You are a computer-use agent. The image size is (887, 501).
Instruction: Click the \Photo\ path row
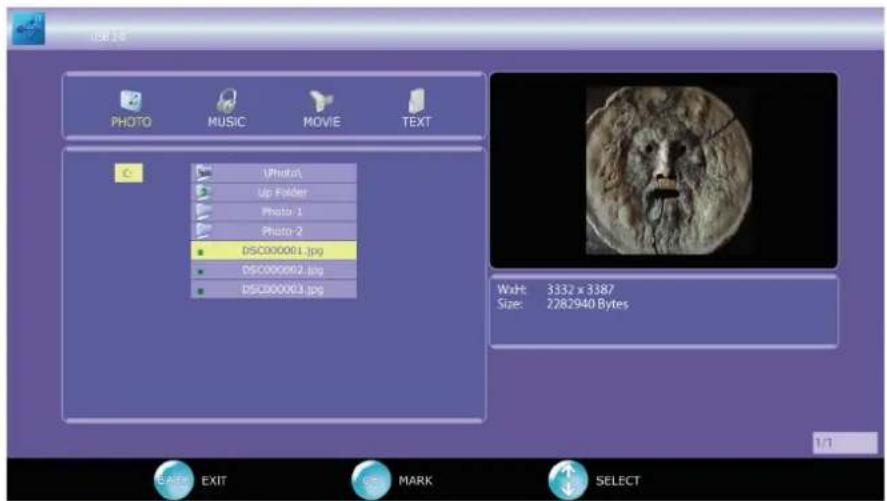[274, 173]
